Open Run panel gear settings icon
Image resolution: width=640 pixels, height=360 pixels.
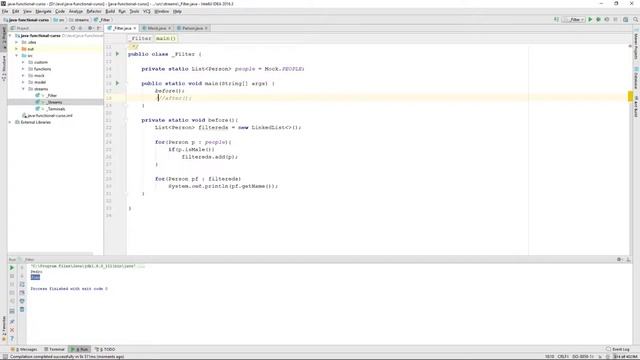(619, 260)
